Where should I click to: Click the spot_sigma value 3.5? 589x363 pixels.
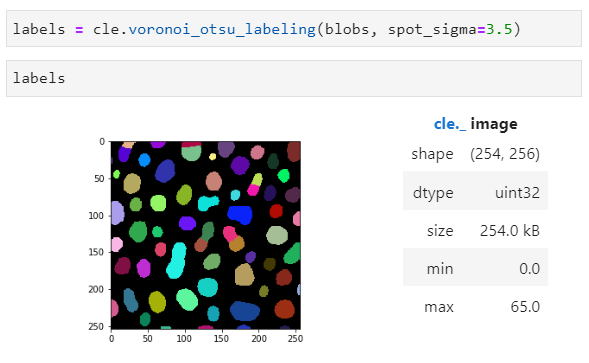point(499,29)
